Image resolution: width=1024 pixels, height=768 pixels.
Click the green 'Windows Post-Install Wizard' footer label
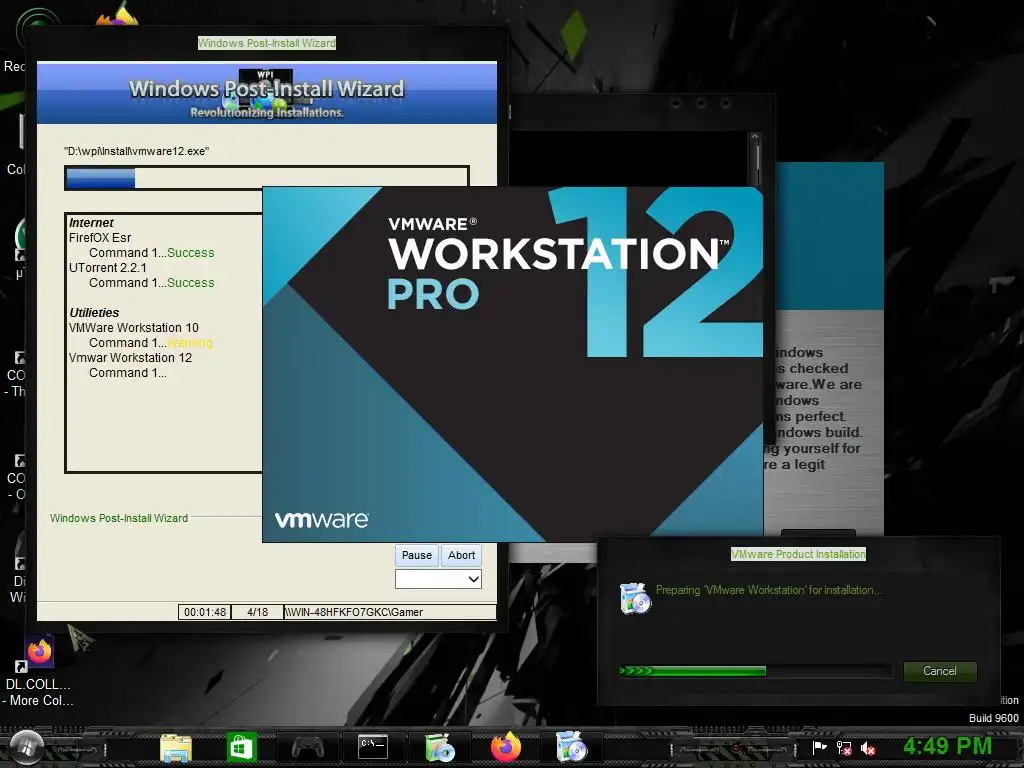(119, 518)
